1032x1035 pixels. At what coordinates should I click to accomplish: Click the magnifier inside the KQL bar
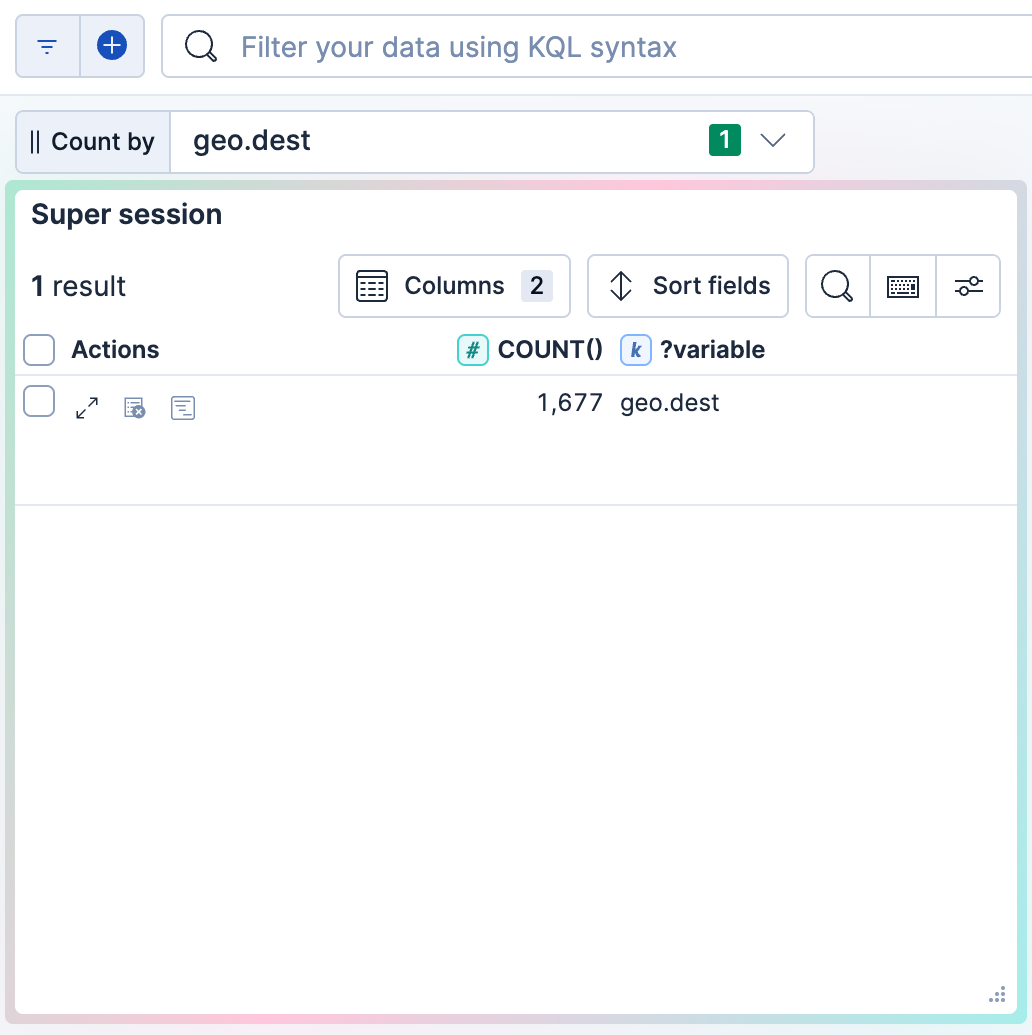pyautogui.click(x=200, y=46)
